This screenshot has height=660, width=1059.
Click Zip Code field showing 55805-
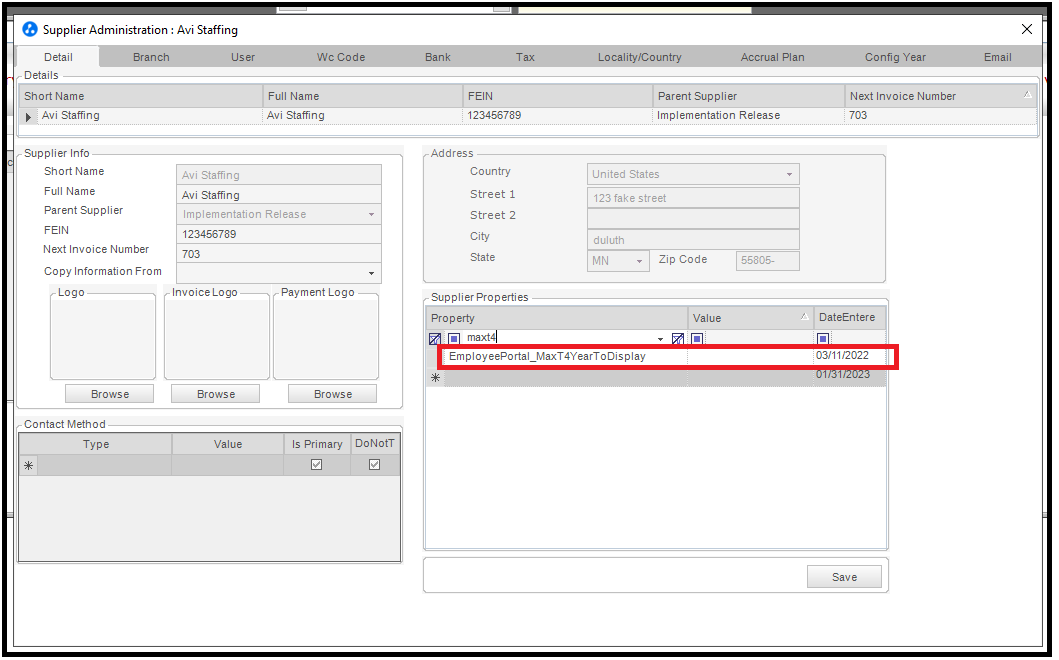(x=767, y=260)
